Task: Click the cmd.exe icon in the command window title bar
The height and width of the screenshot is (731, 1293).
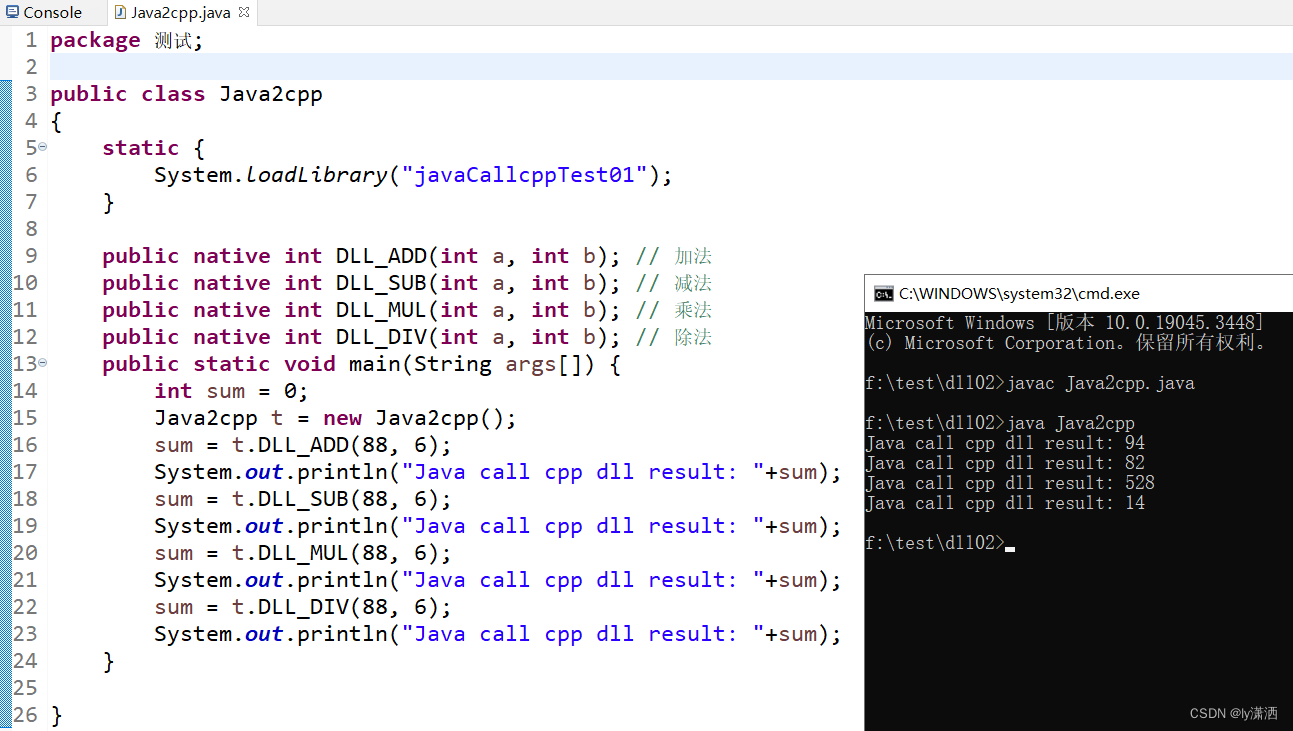Action: pos(883,293)
